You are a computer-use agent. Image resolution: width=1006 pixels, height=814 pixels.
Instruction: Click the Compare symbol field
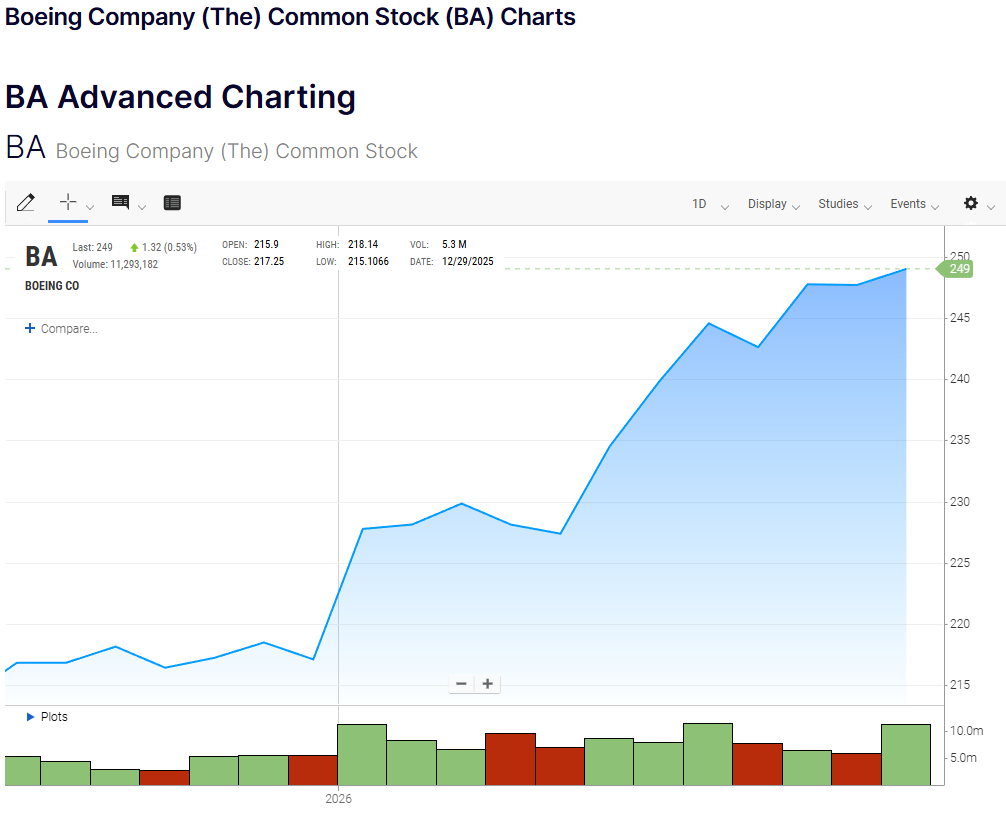[x=69, y=329]
